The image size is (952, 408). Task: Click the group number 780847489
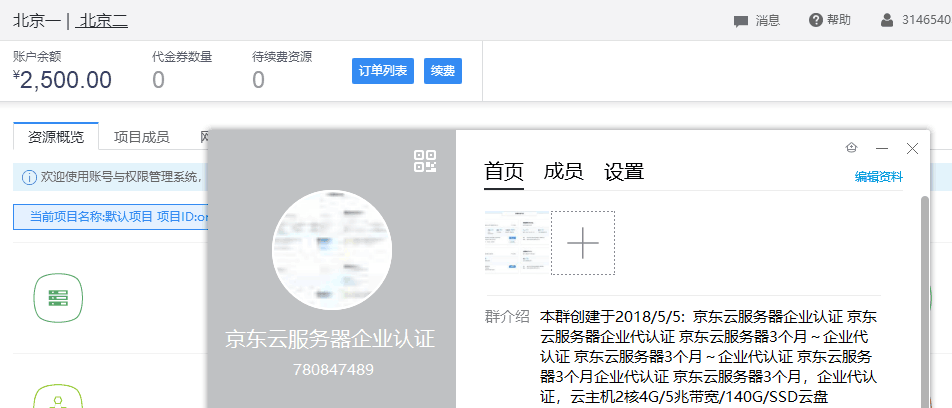pos(333,370)
